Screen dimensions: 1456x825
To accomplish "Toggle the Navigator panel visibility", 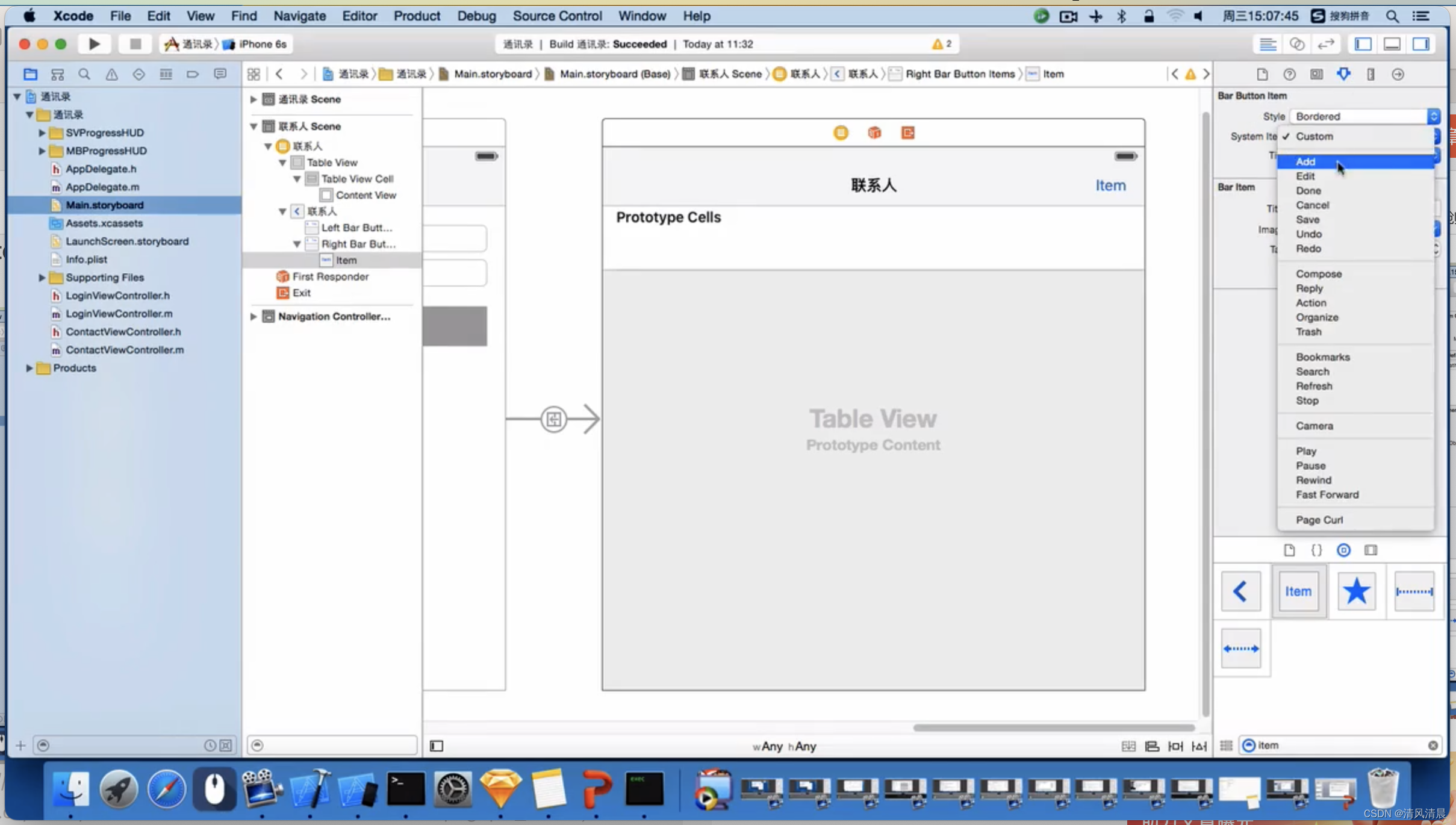I will (x=1363, y=44).
